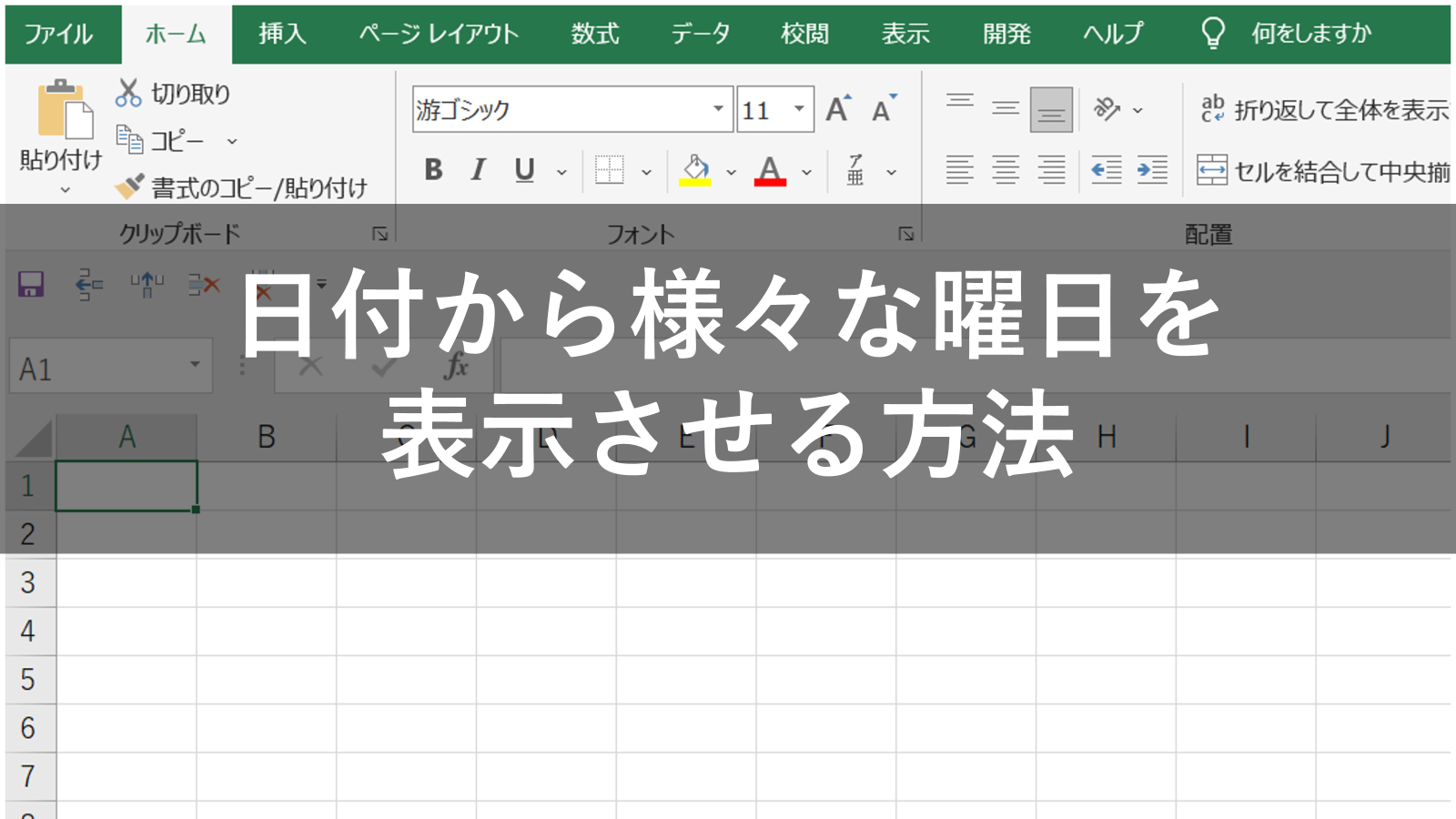Expand underline style dropdown
The image size is (1456, 819).
click(561, 171)
